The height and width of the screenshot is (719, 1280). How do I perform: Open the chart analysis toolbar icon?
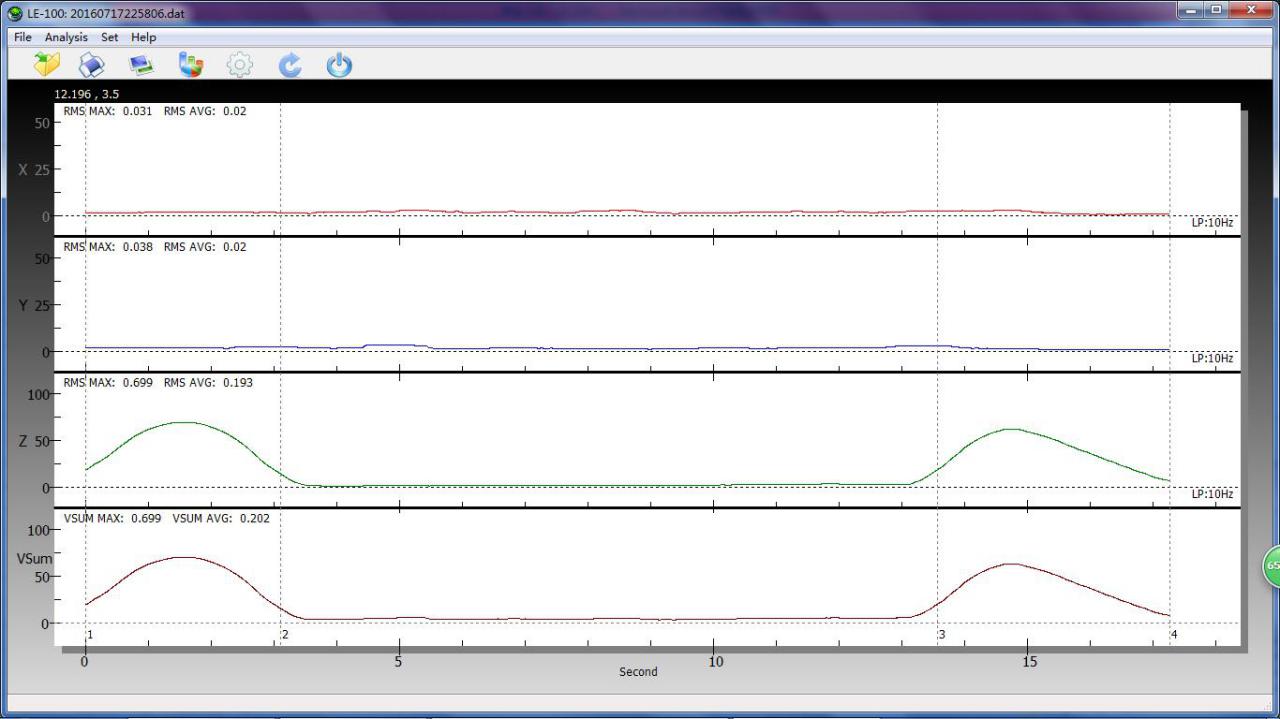[190, 65]
